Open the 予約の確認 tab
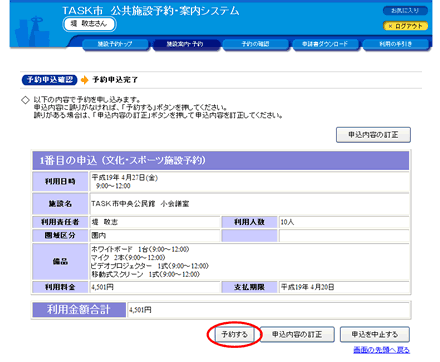 tap(255, 44)
